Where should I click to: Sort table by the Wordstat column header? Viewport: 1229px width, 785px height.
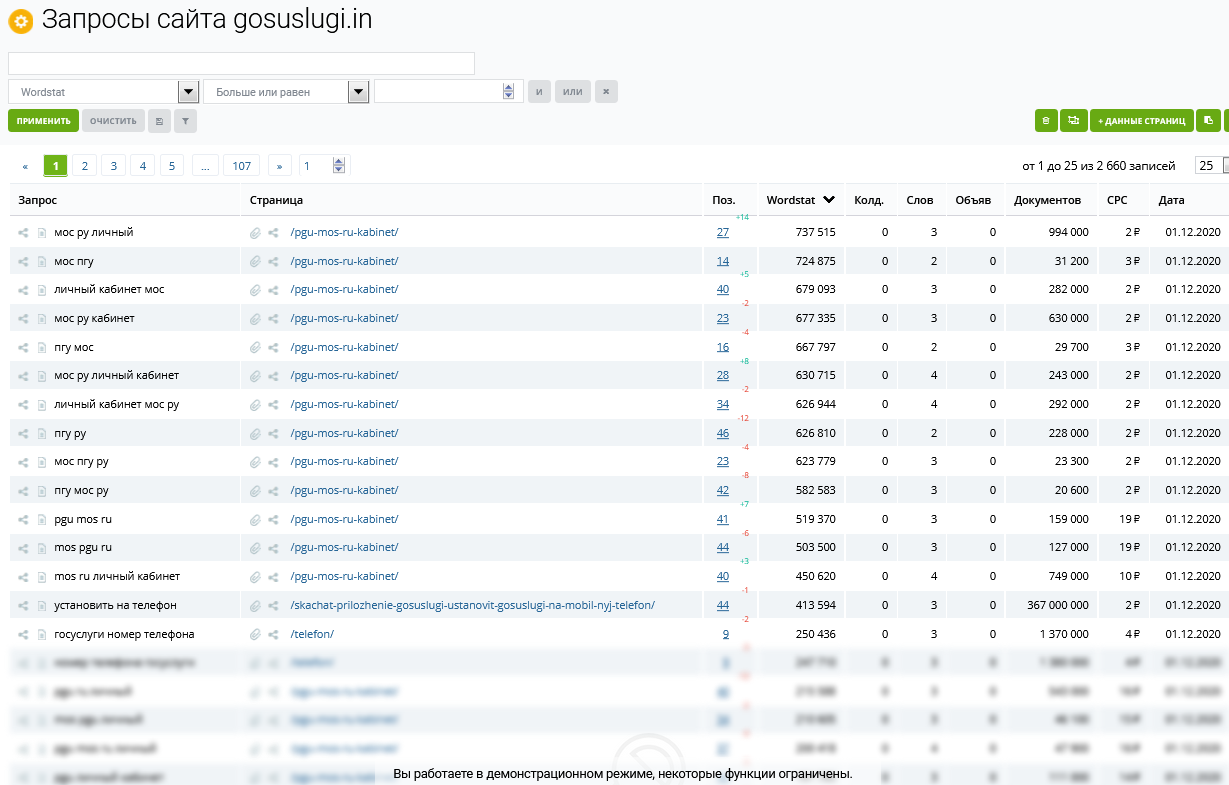coord(799,200)
